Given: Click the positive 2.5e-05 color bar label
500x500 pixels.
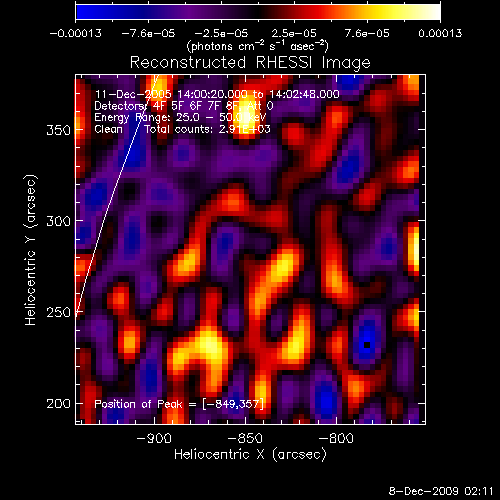Looking at the screenshot, I should coord(294,33).
